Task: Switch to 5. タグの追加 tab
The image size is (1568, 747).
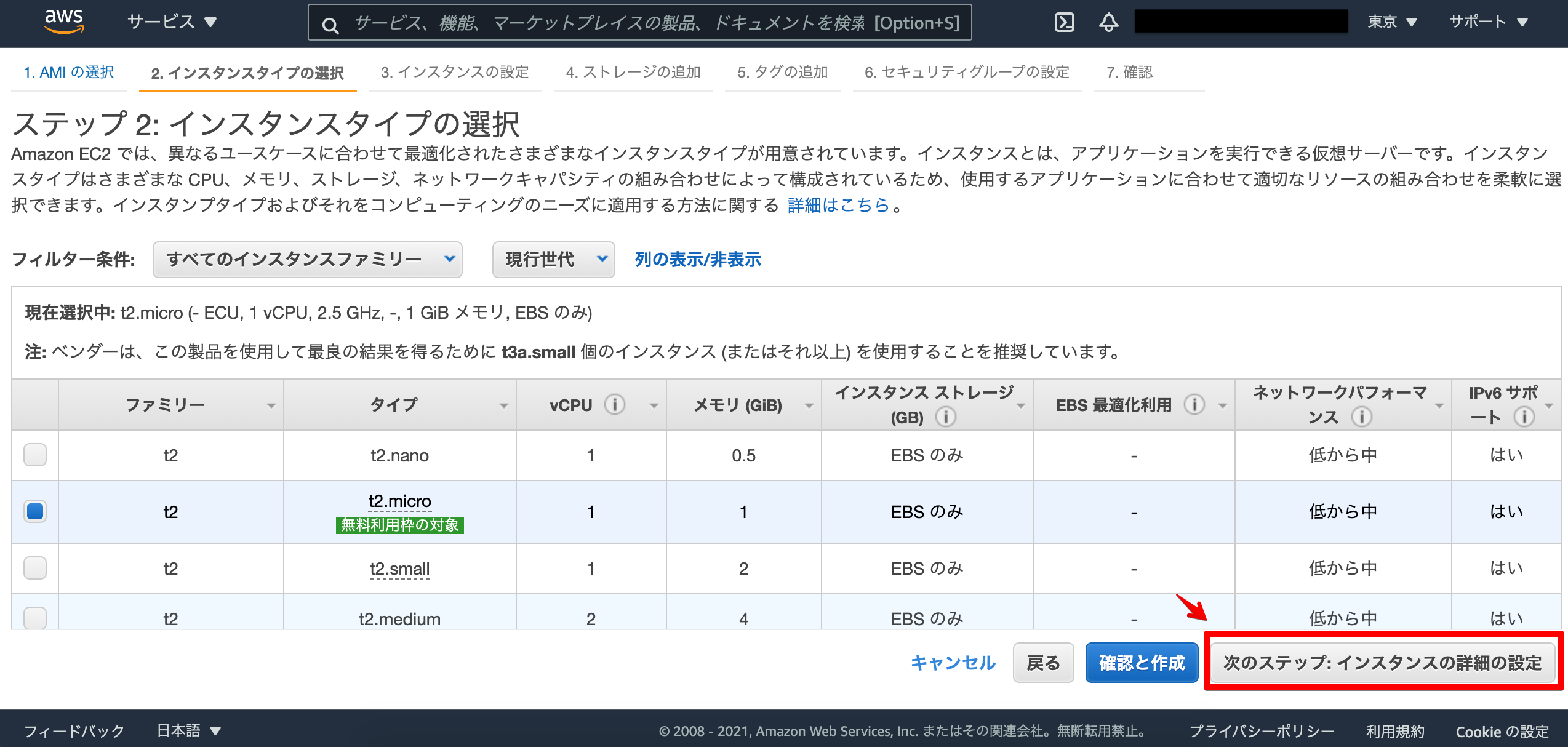Action: coord(783,72)
